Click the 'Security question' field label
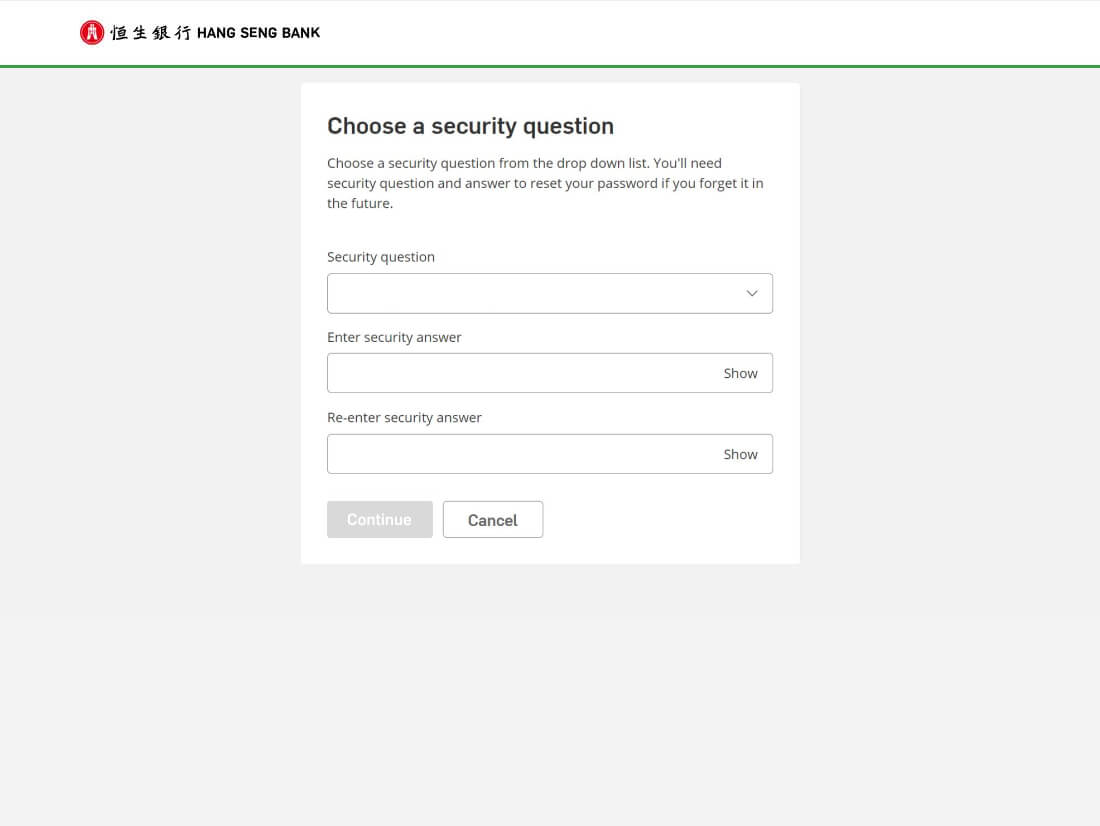Screen dimensions: 1100x826 [381, 257]
